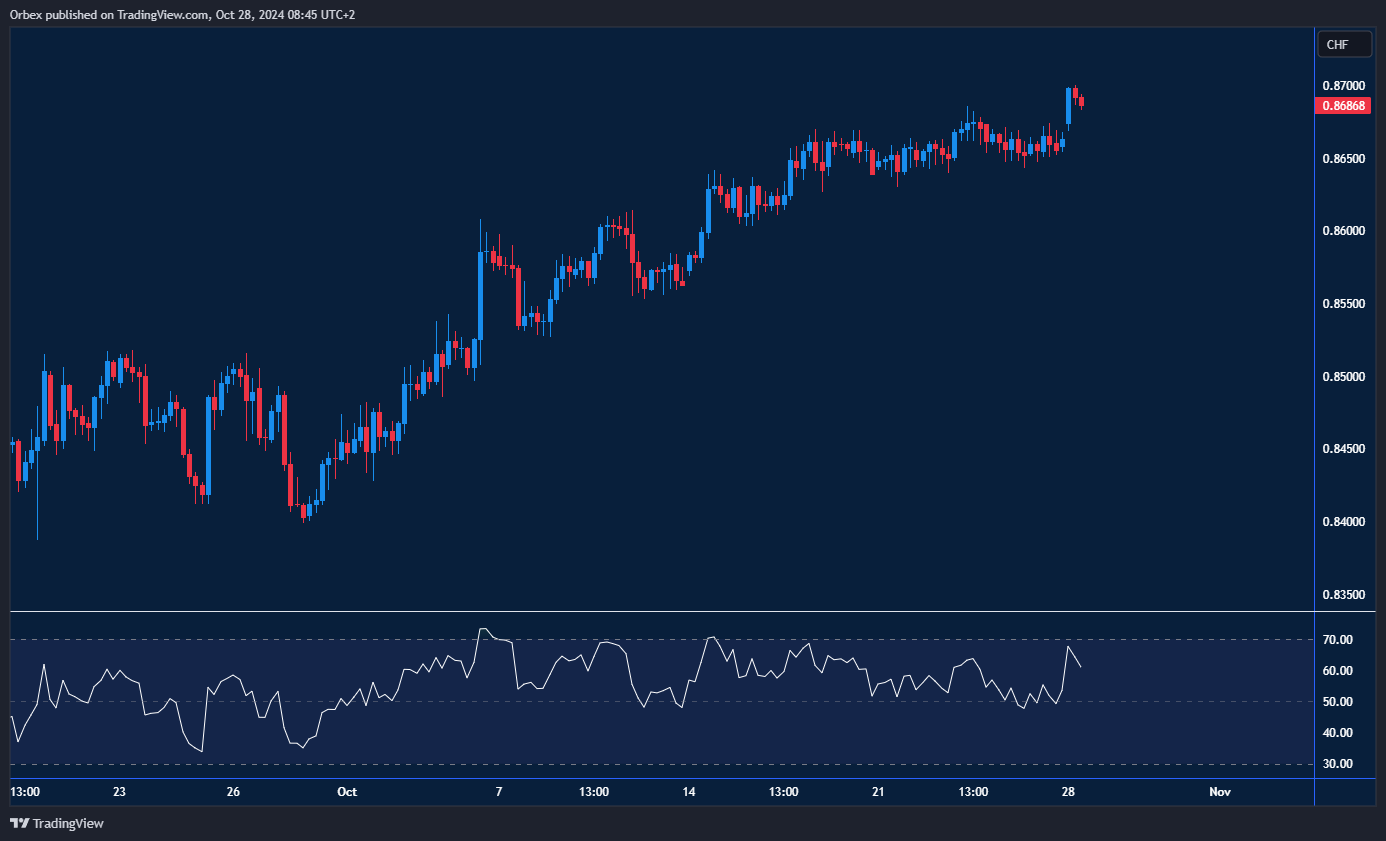Click the 7 date label on time axis
The height and width of the screenshot is (841, 1386).
coord(499,792)
